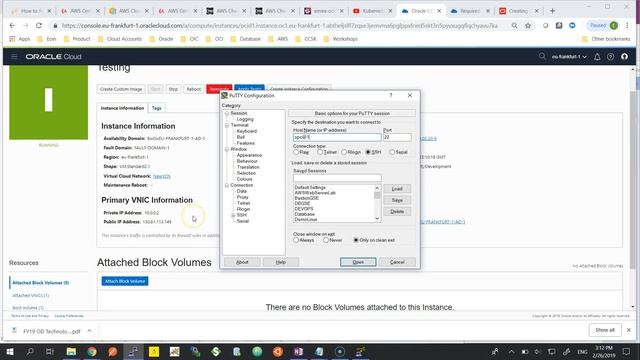Open the Apps shortcut in the bookmarks bar

[20, 39]
